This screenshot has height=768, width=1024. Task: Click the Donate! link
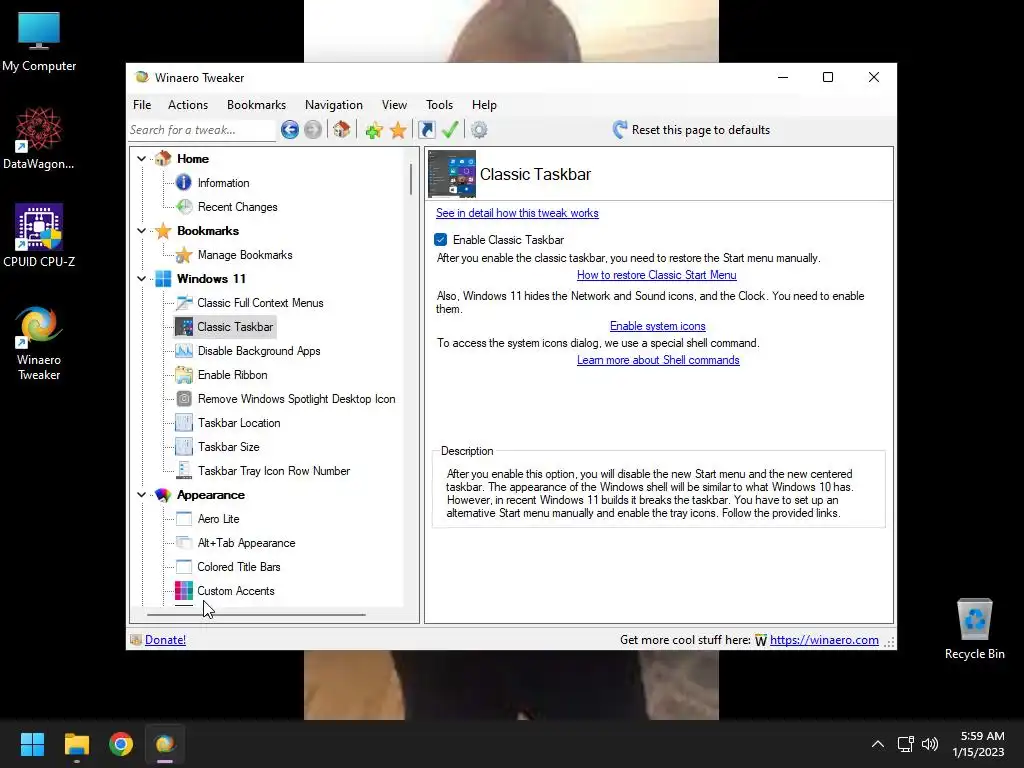(165, 640)
